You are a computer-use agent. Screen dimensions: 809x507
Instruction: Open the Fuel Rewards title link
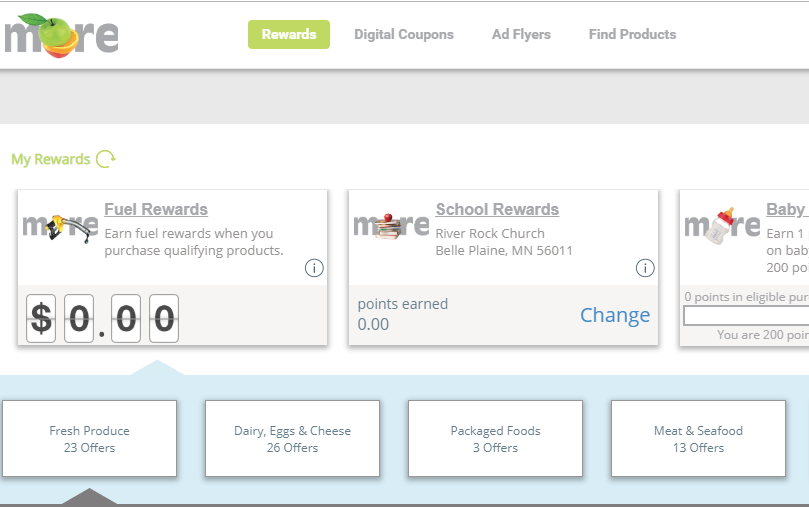point(156,210)
